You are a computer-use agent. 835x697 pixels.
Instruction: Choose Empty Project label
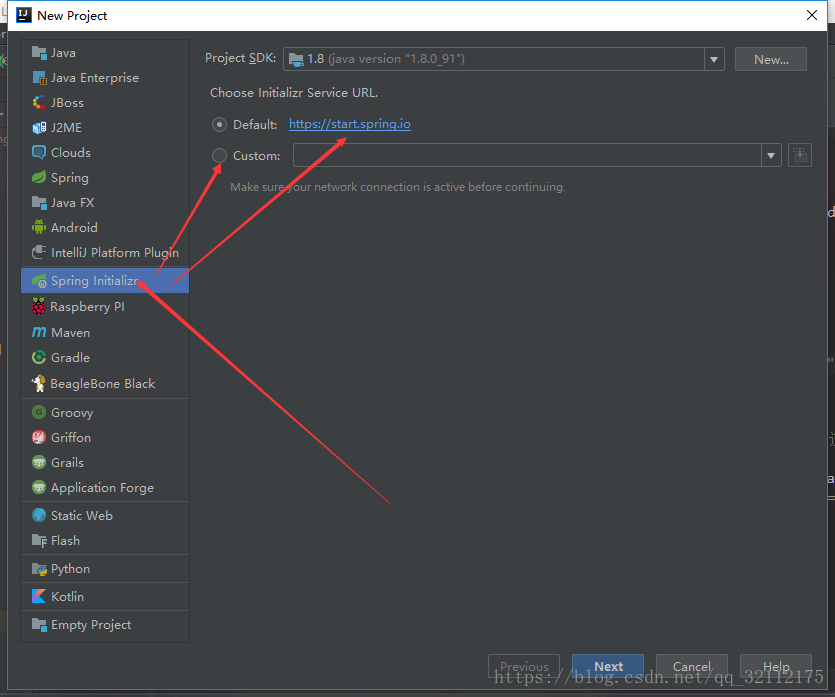[91, 625]
